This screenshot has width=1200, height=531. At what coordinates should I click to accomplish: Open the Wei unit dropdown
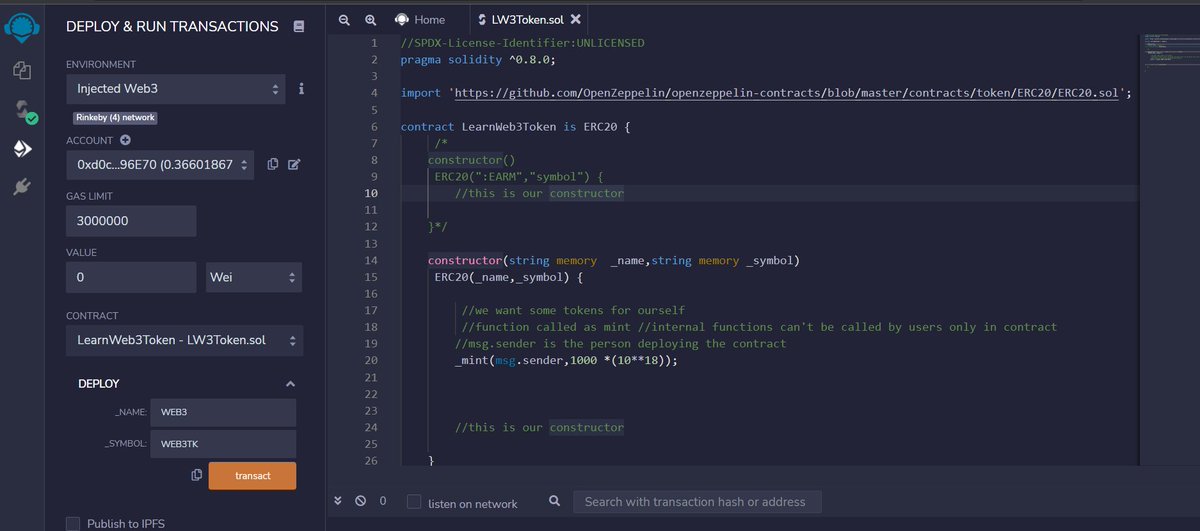[254, 277]
